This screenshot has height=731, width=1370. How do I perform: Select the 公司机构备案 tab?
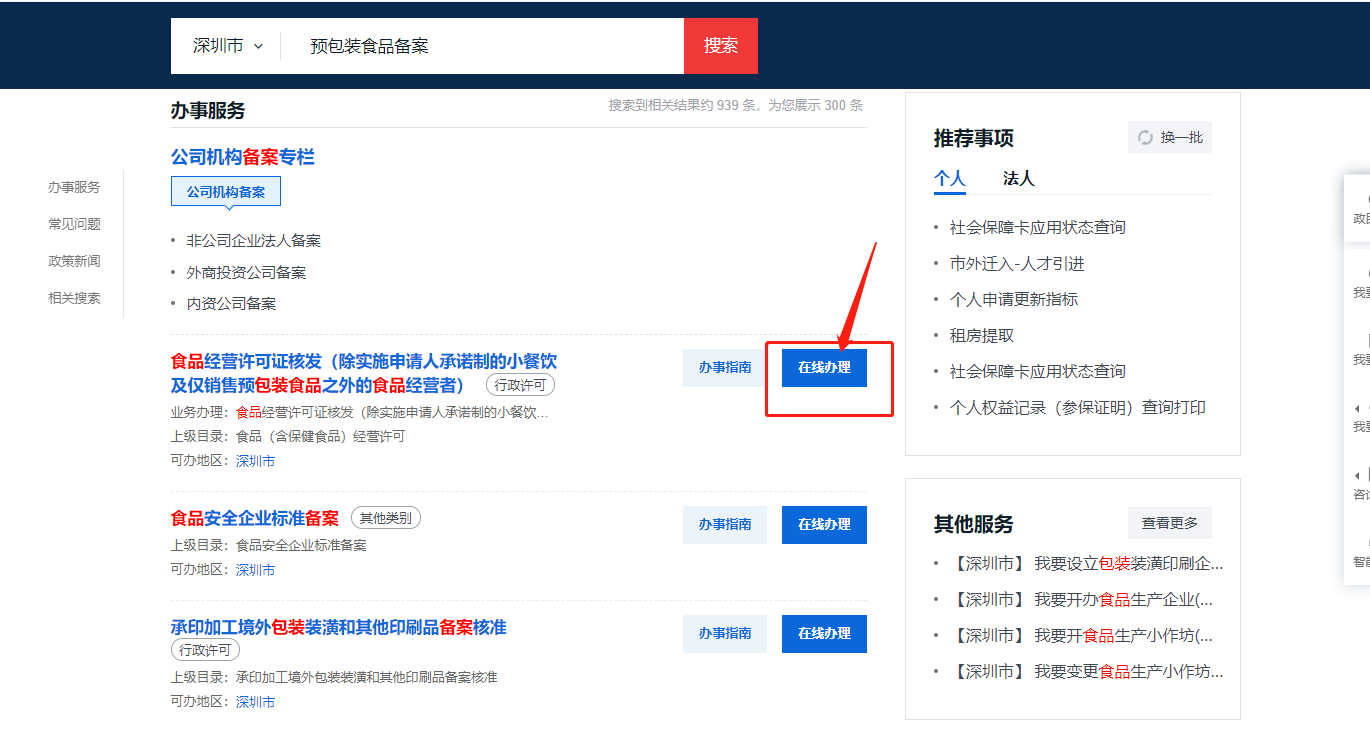(x=226, y=192)
